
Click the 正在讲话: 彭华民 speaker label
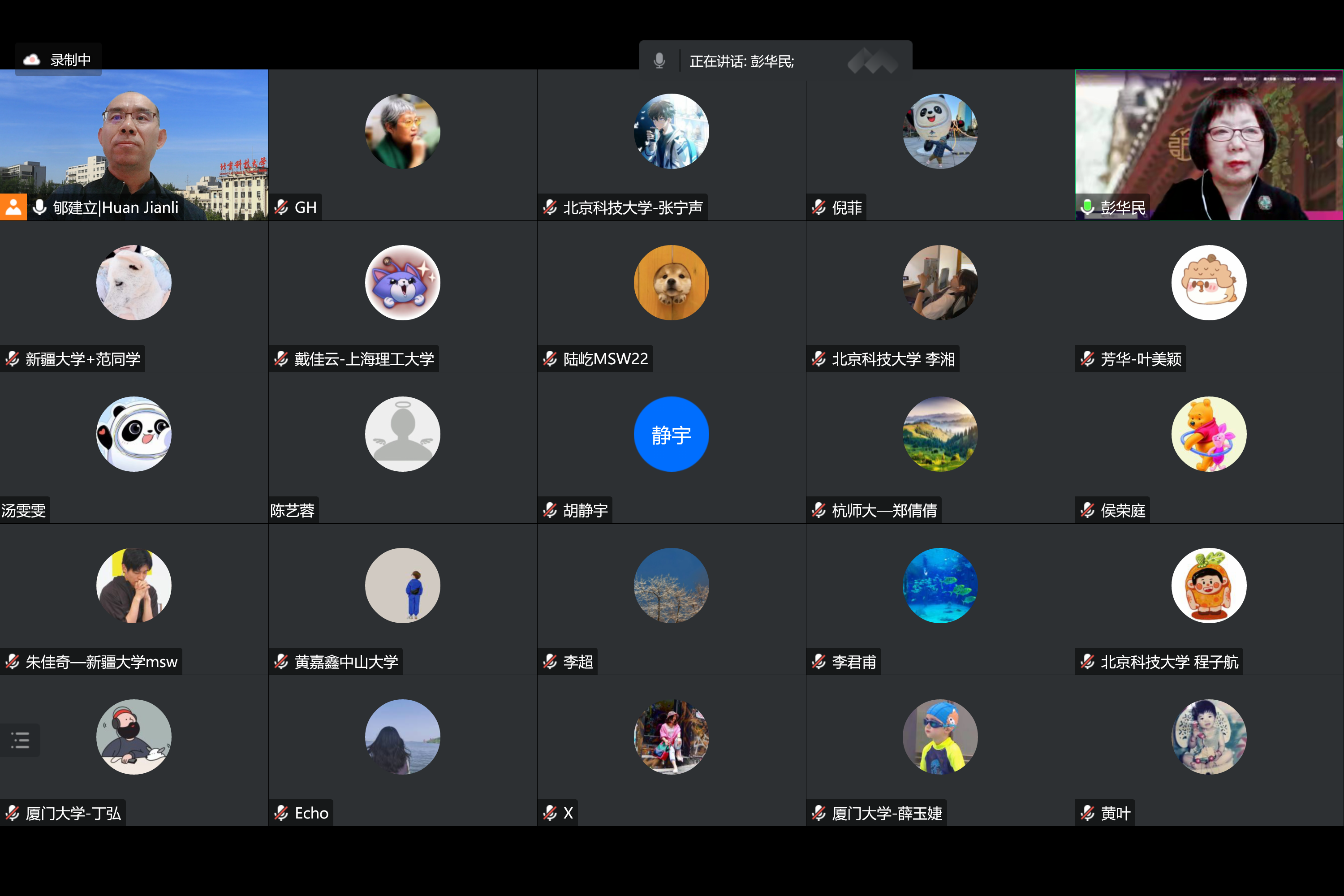click(742, 61)
